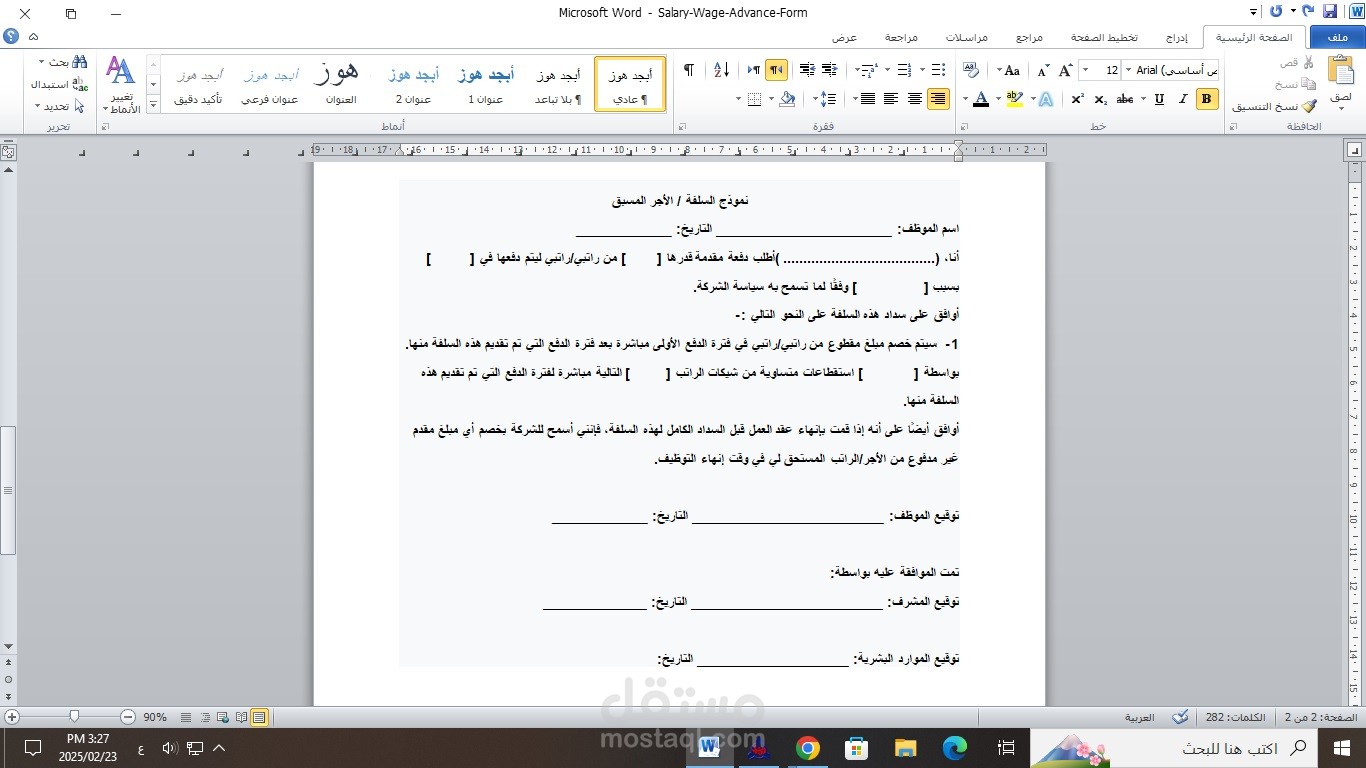Open Microsoft Store from the taskbar
This screenshot has height=768, width=1366.
[857, 748]
